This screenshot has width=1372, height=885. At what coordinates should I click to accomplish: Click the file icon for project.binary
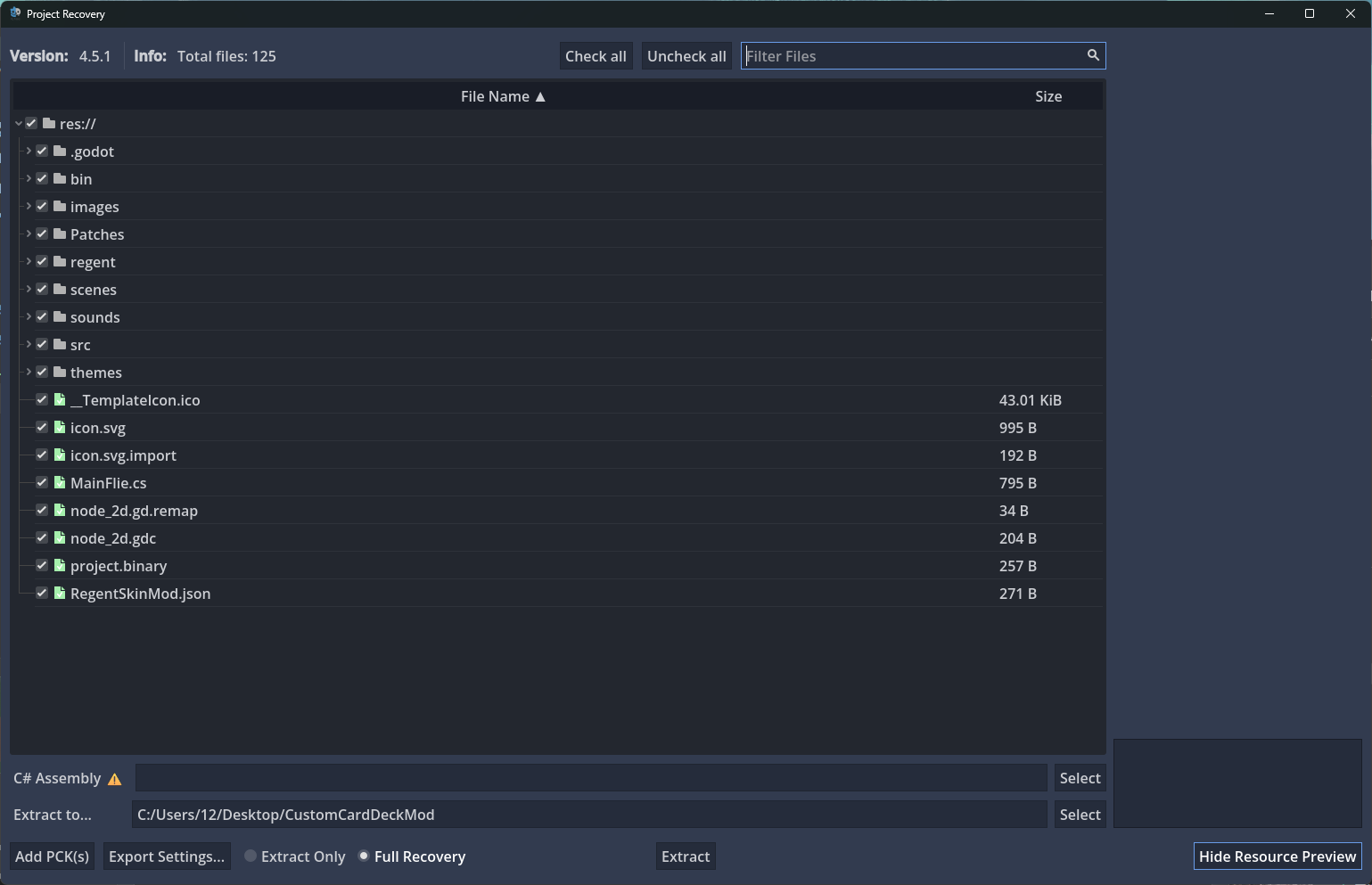60,565
